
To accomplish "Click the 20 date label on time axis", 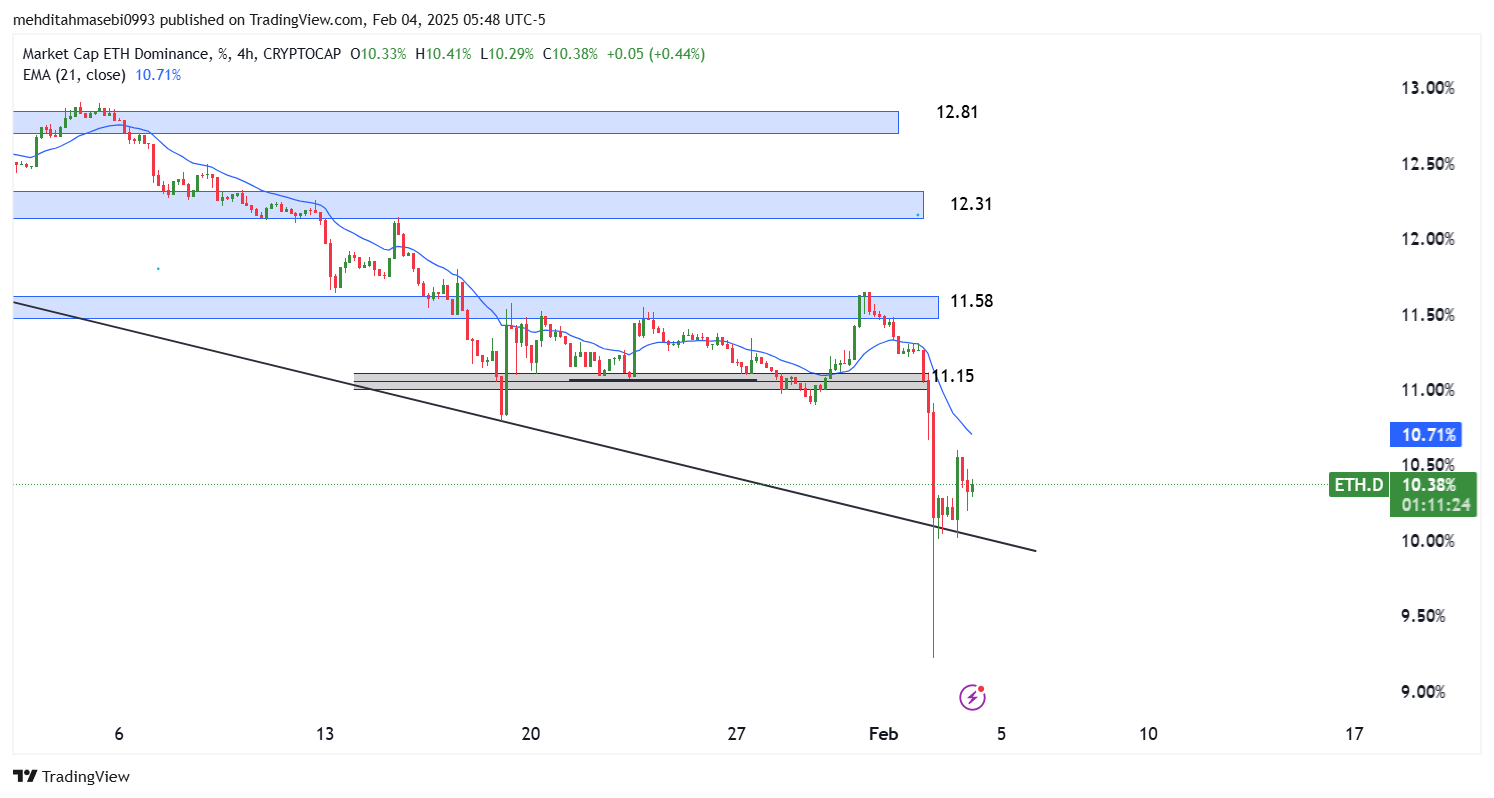I will (531, 734).
